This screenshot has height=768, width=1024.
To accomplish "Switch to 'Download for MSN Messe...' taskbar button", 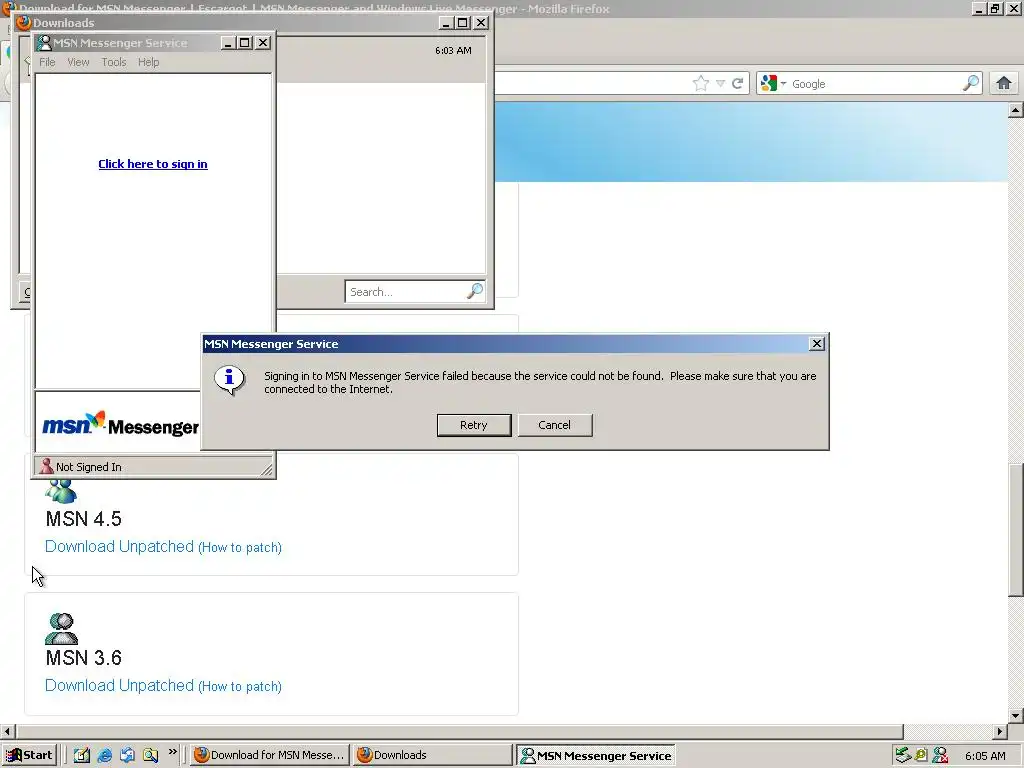I will point(270,755).
